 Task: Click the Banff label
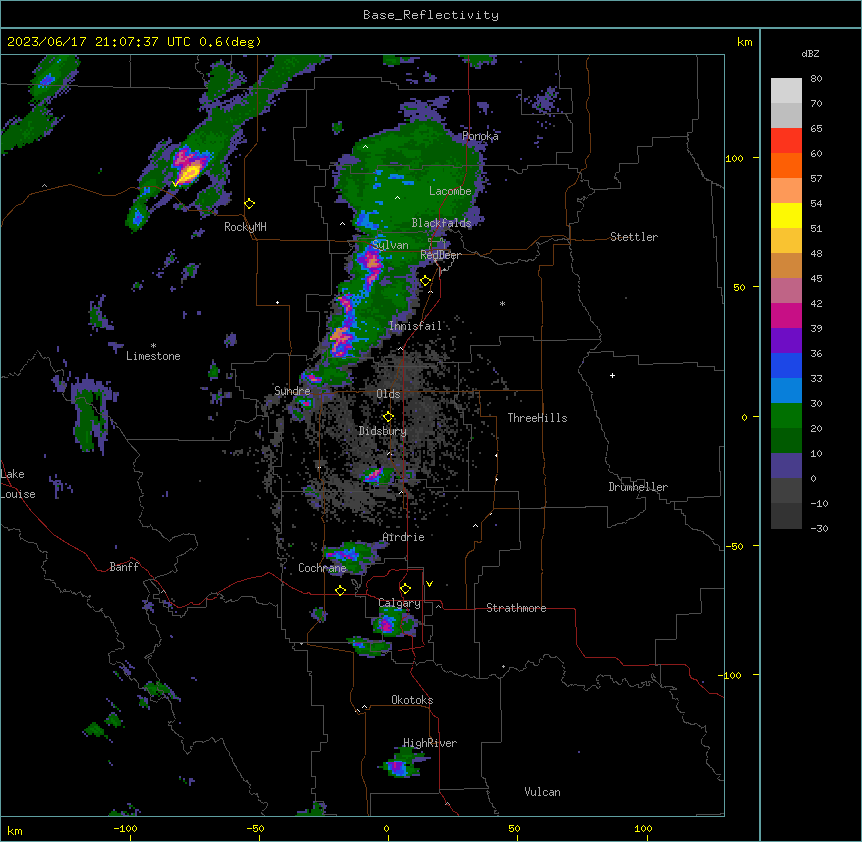[124, 567]
